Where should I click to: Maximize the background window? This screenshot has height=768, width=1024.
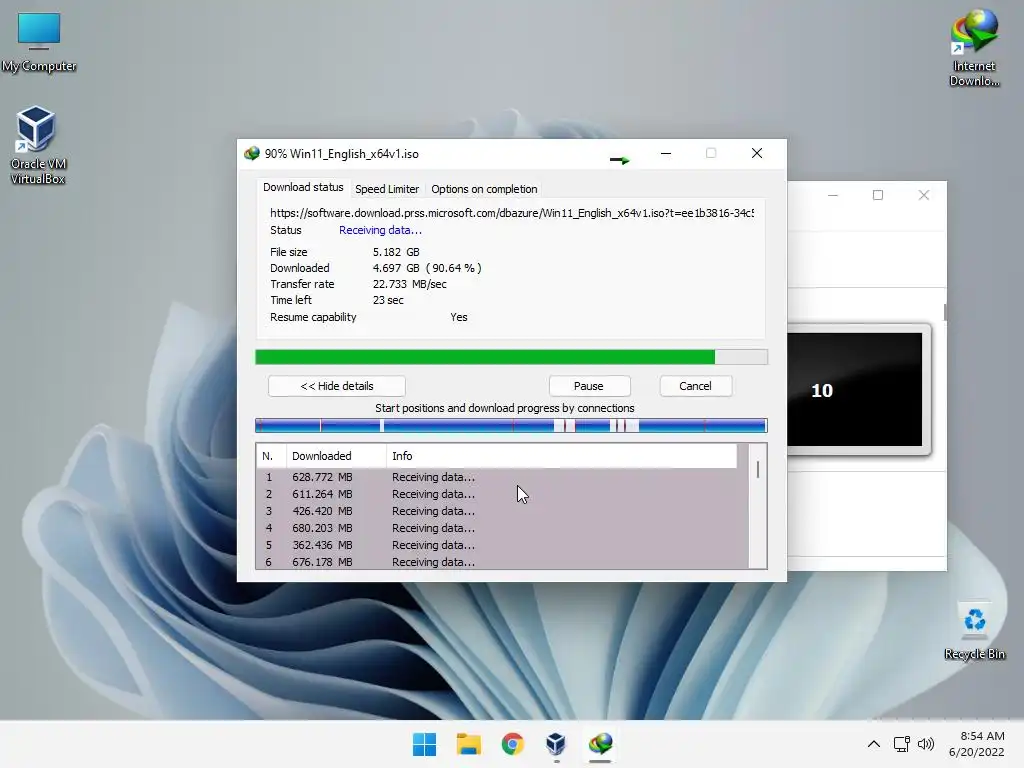click(878, 195)
